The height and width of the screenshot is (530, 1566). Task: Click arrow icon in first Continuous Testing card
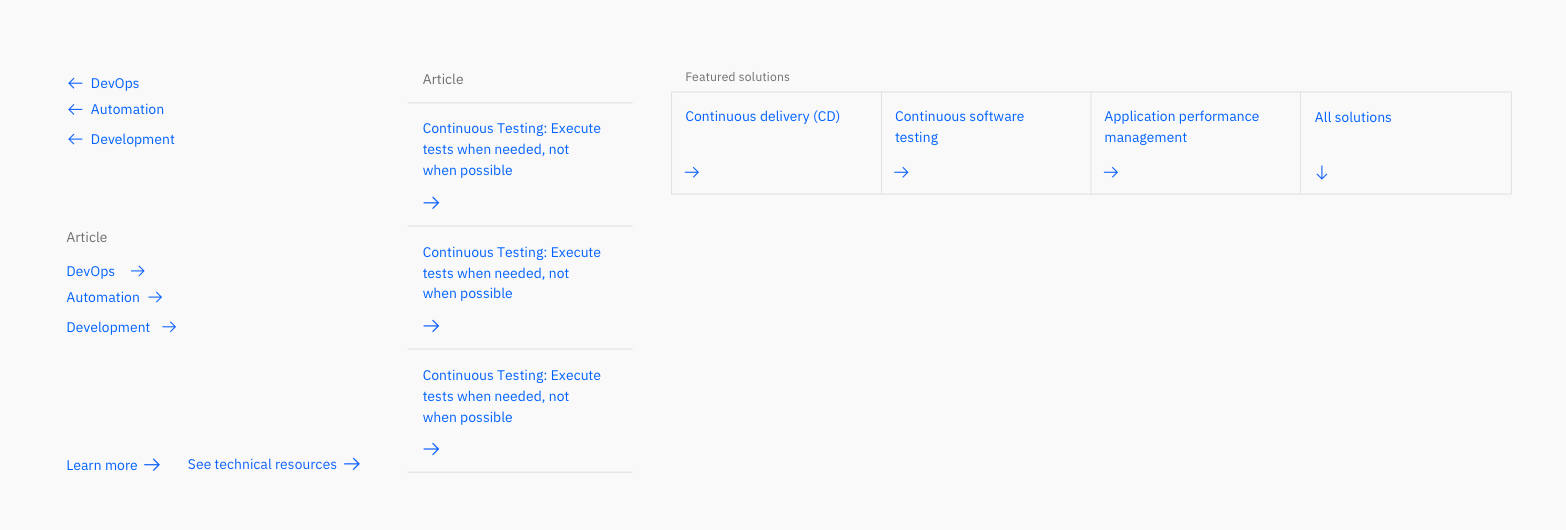tap(431, 203)
